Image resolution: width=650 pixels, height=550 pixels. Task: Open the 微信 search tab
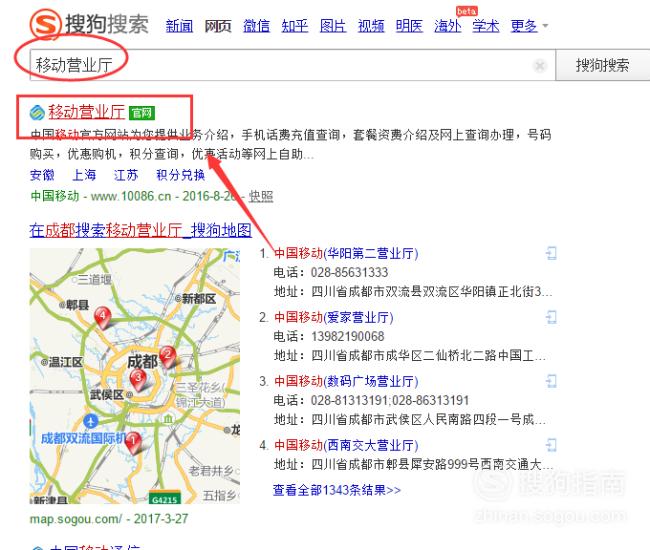coord(256,26)
